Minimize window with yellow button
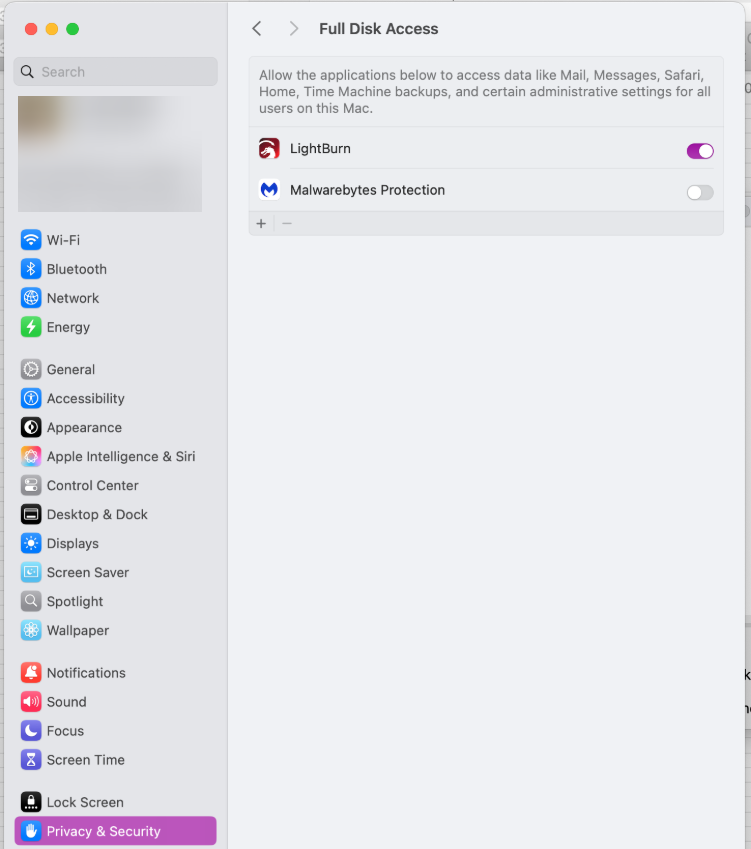 pyautogui.click(x=51, y=29)
